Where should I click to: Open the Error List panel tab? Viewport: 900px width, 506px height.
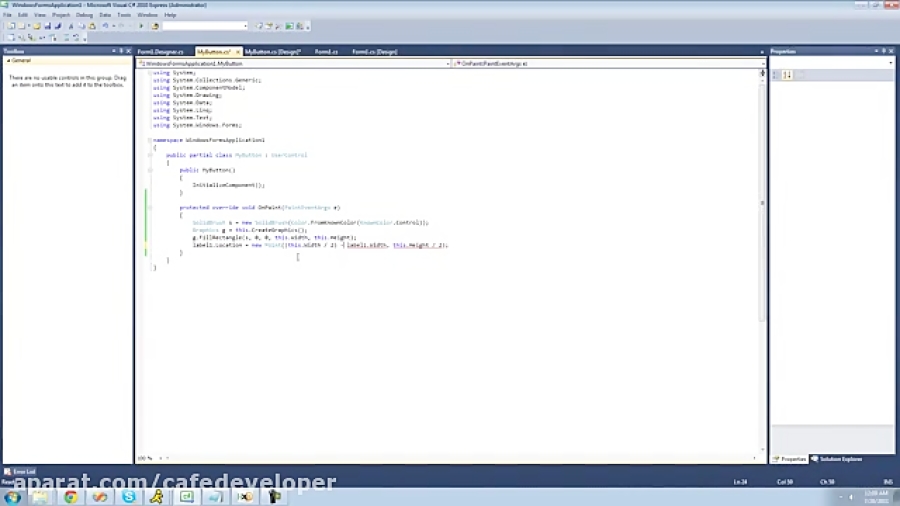click(20, 472)
